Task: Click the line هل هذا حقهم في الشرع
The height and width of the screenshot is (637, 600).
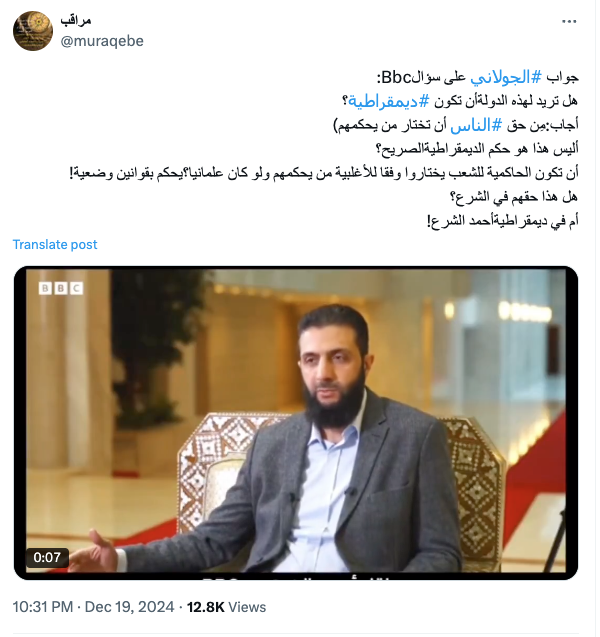Action: [513, 197]
